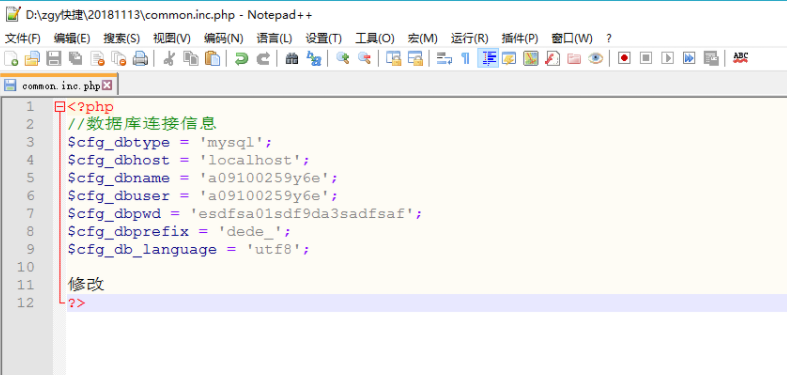Toggle the indent guide button
The image size is (787, 375).
point(488,58)
